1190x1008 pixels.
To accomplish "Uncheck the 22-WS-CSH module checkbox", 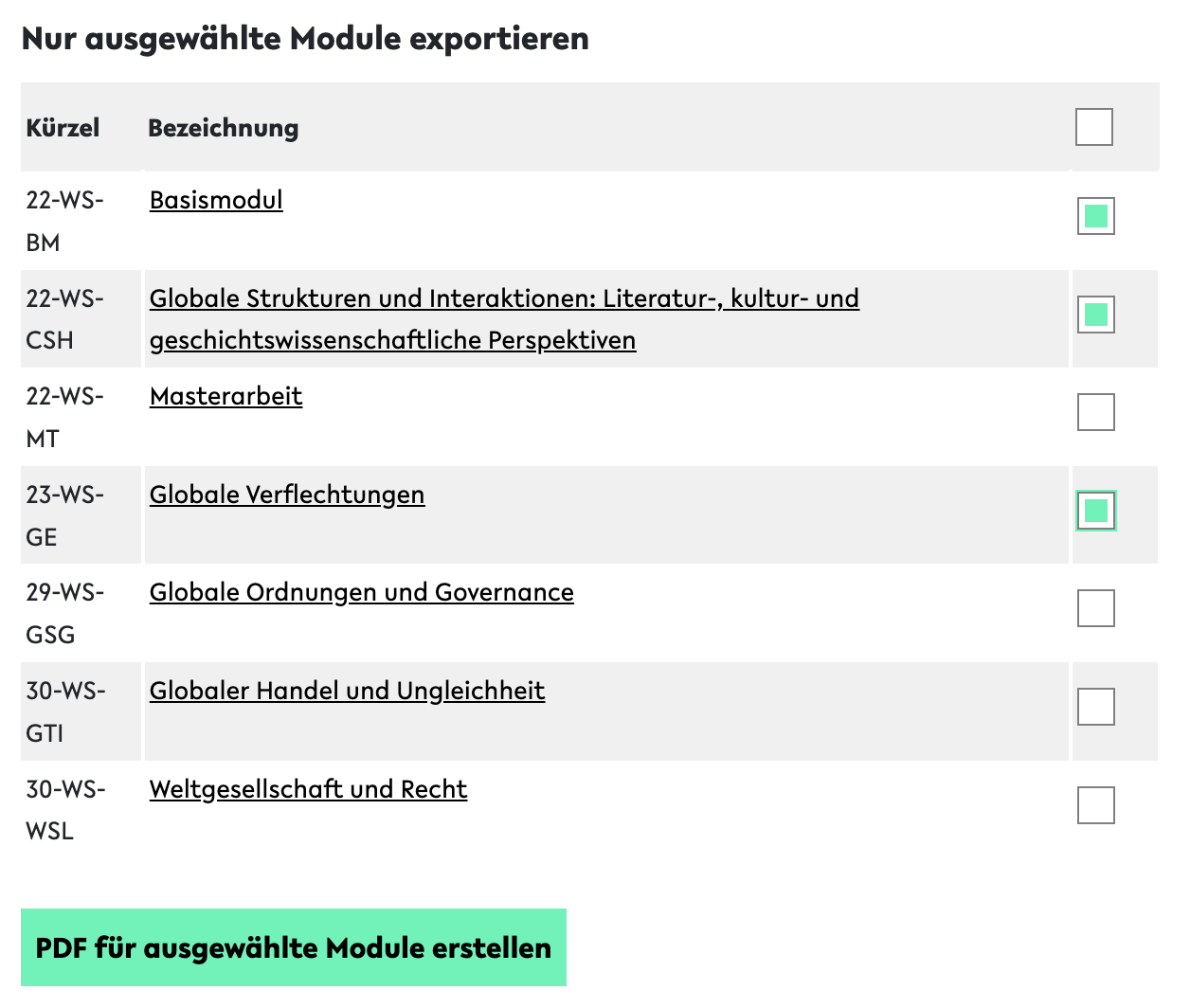I will pyautogui.click(x=1095, y=315).
